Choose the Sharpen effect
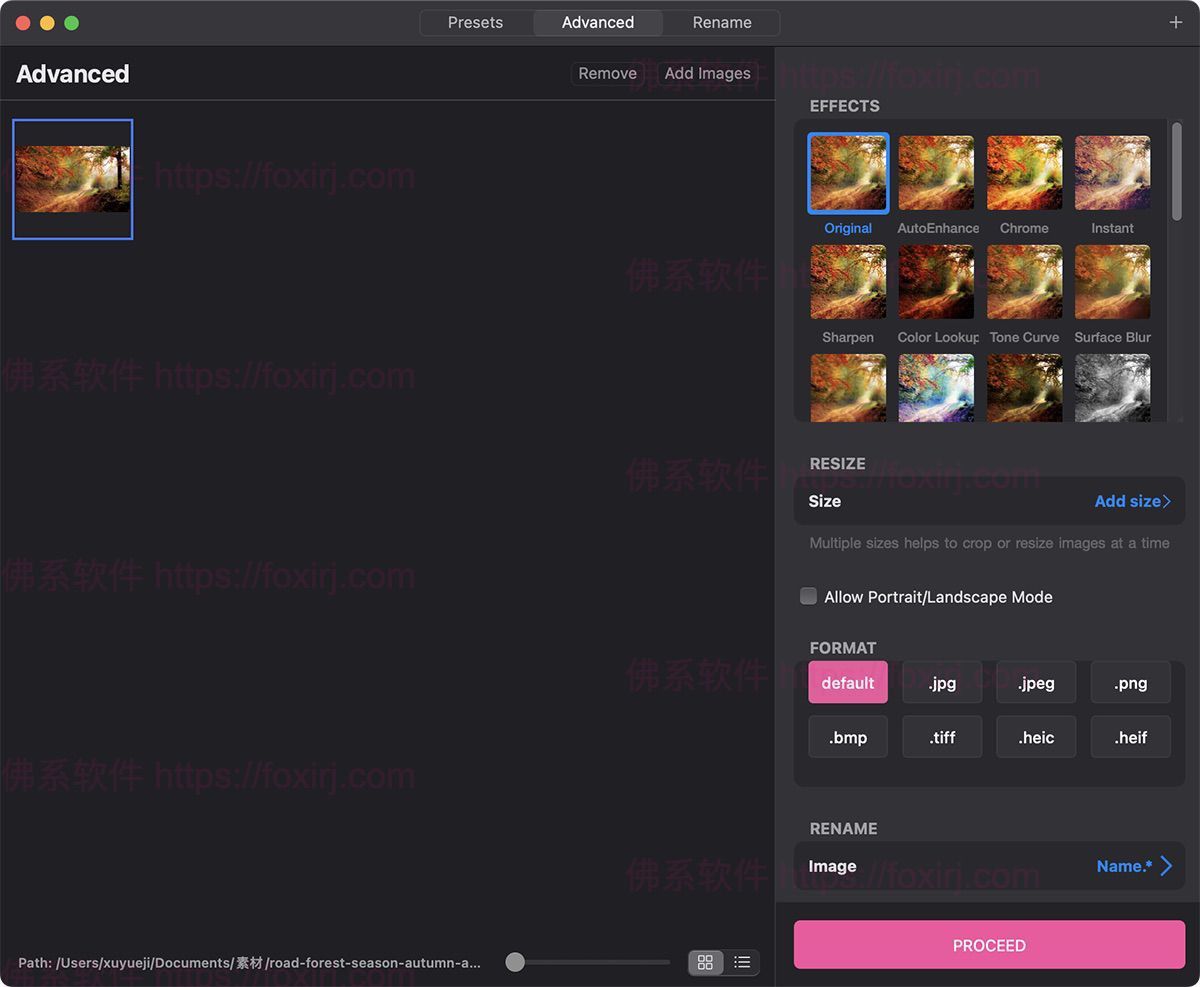 tap(848, 283)
